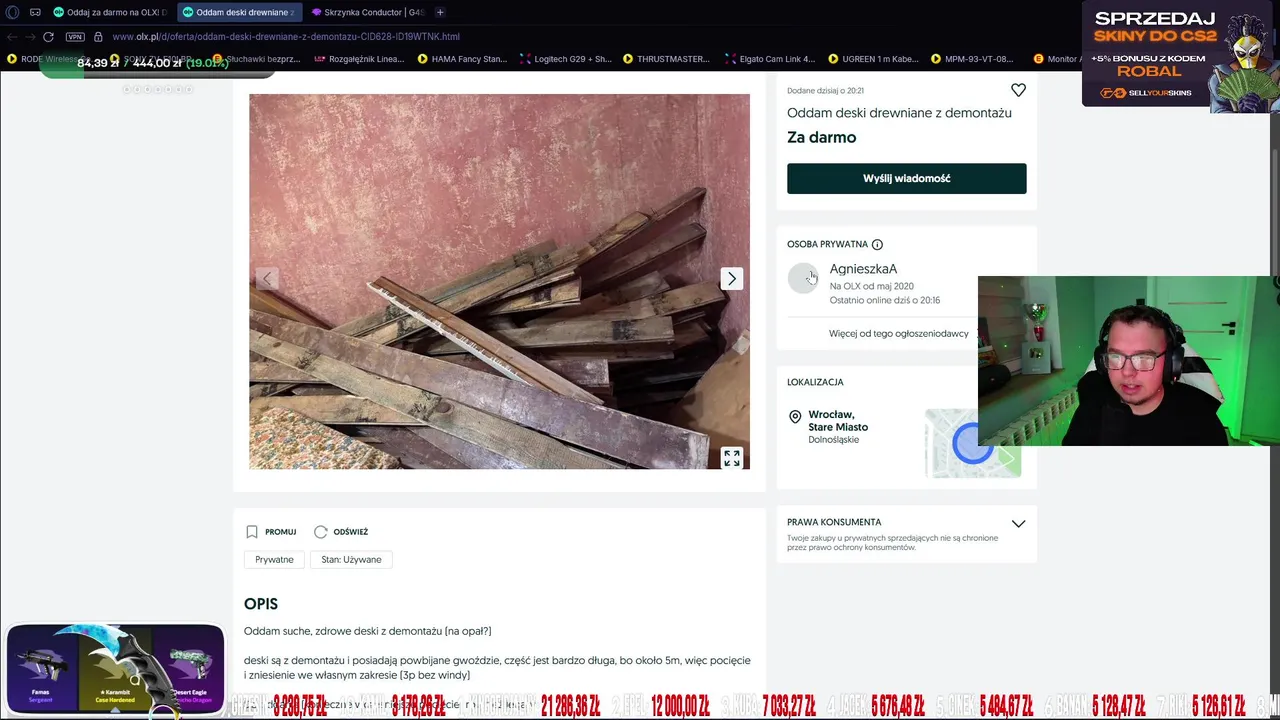This screenshot has height=720, width=1280.
Task: Open the 'Elgato Cam Link 4...' bookmark
Action: [x=770, y=59]
